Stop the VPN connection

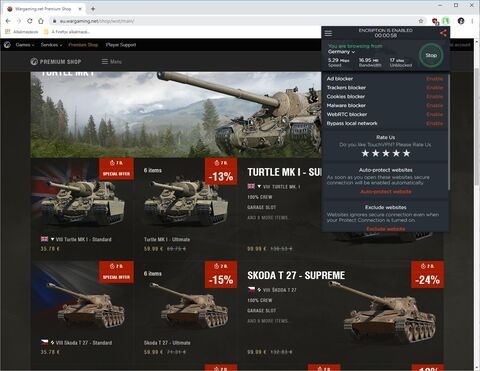(431, 55)
